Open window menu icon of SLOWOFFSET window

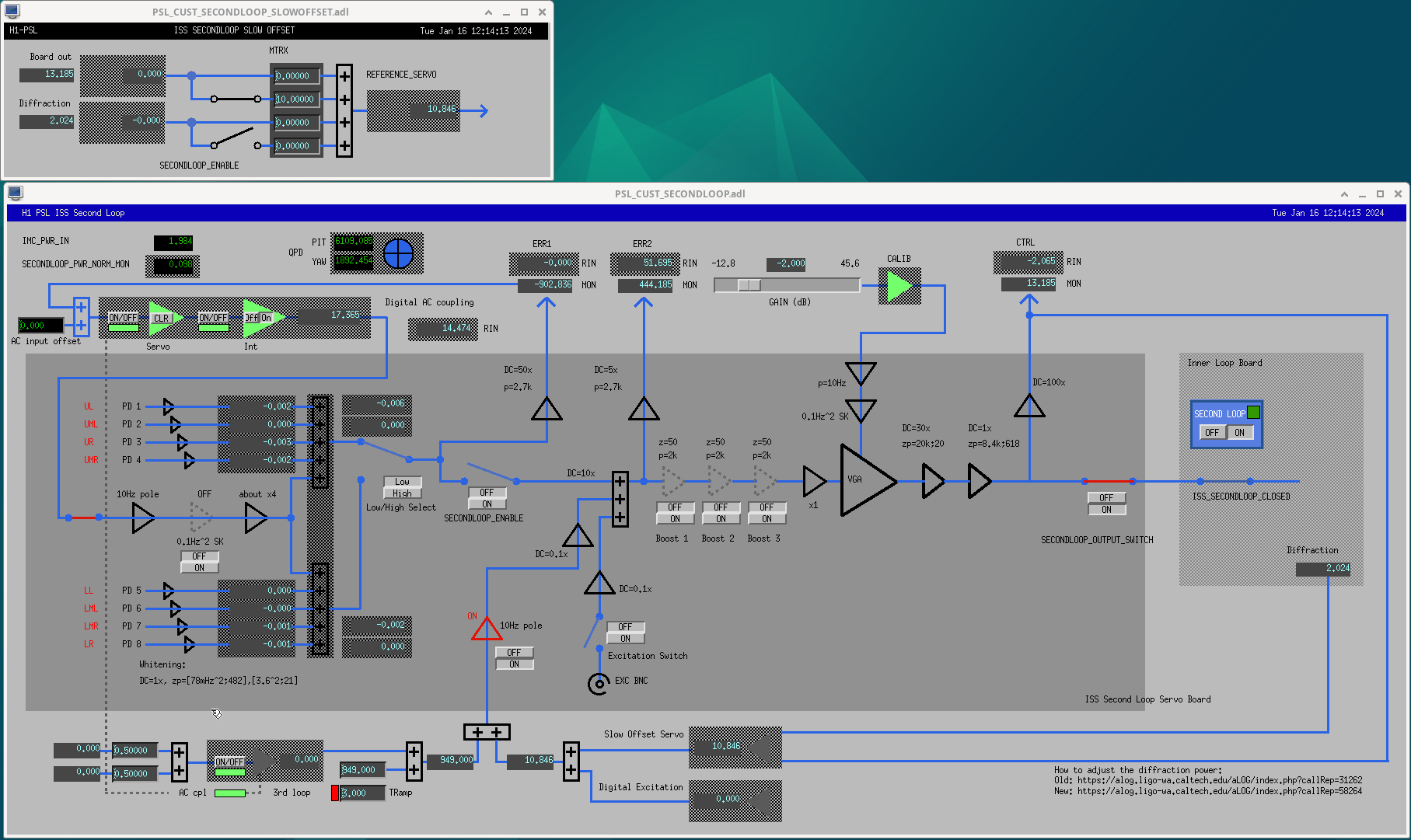[x=12, y=11]
